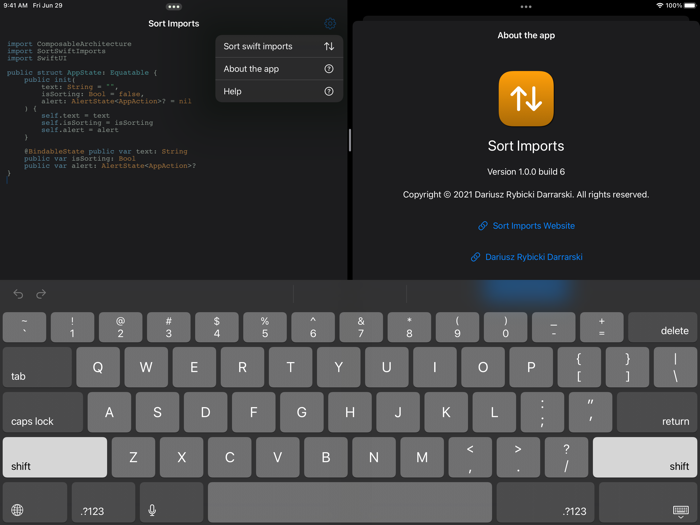Tap the undo arrow above the keyboard

point(18,294)
